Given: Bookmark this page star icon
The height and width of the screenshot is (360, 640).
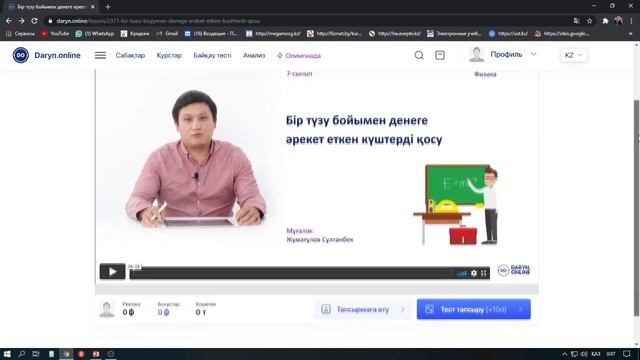Looking at the screenshot, I should [589, 21].
